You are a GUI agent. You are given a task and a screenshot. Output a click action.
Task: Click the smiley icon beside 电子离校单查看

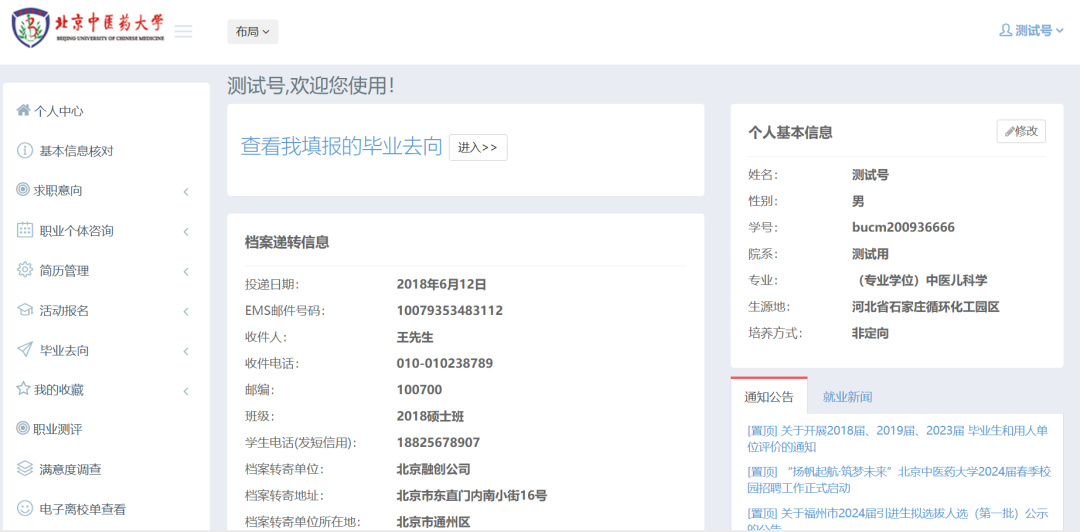pyautogui.click(x=25, y=508)
